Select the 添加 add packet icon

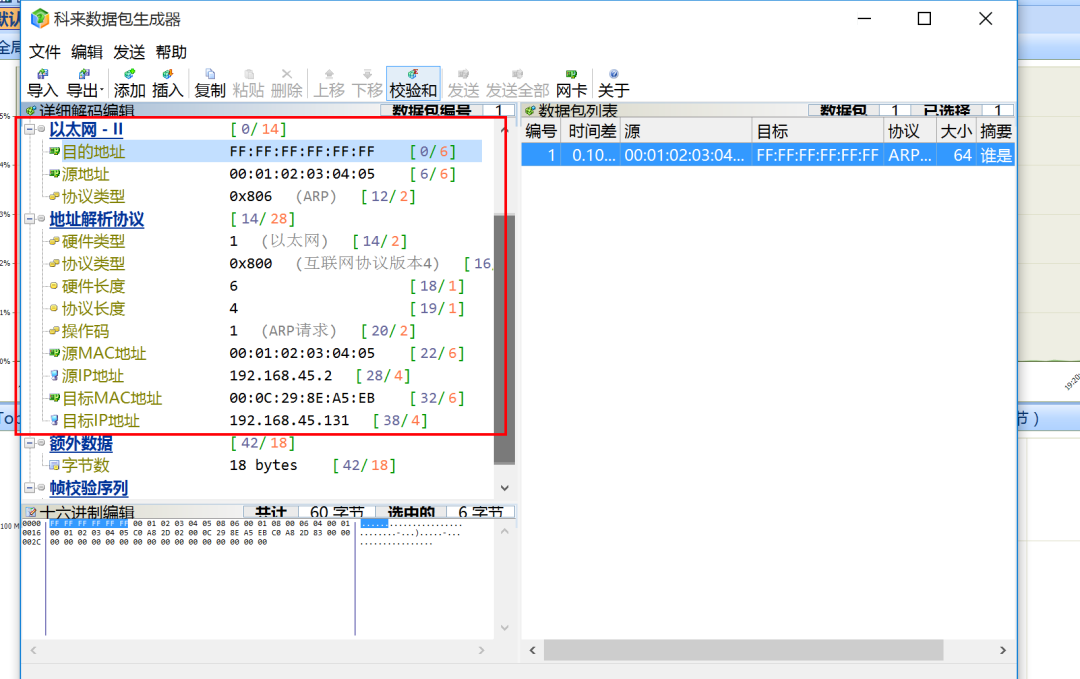(127, 80)
